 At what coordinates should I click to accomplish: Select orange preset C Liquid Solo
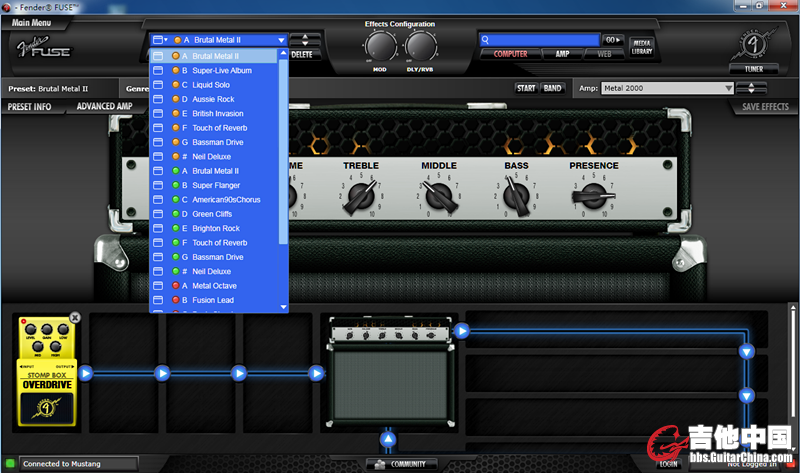(x=214, y=85)
